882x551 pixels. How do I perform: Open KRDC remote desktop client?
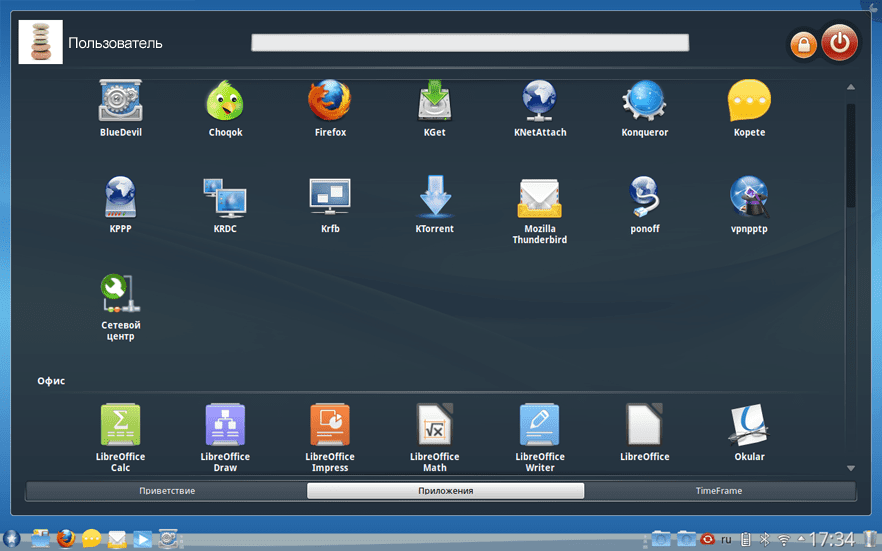[x=225, y=205]
